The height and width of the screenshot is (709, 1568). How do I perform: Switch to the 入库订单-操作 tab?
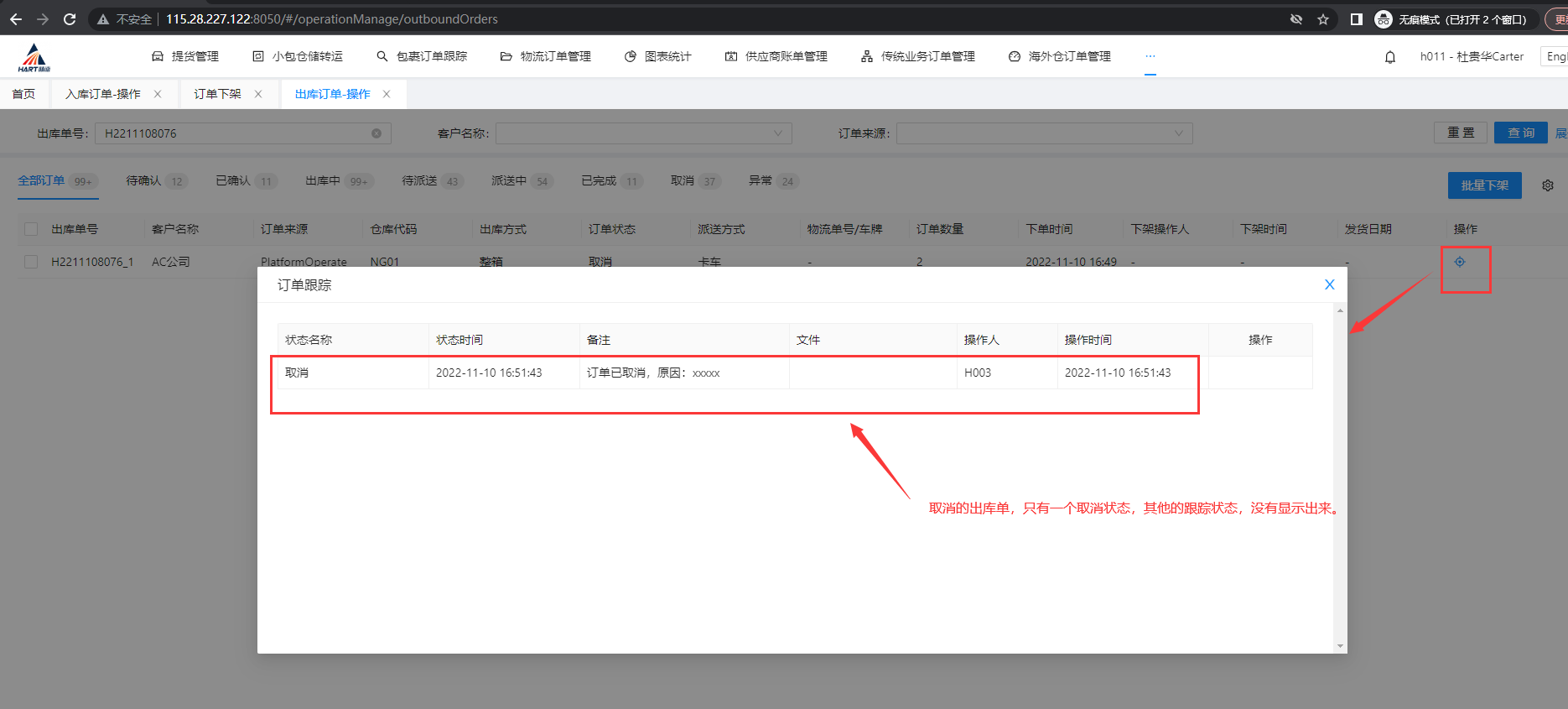[103, 94]
